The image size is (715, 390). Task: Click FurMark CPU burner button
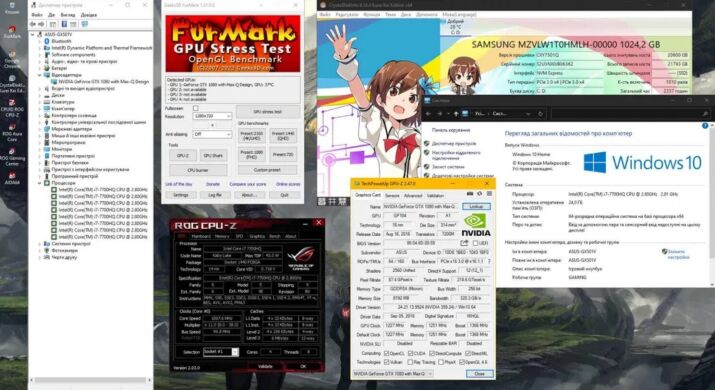(198, 170)
